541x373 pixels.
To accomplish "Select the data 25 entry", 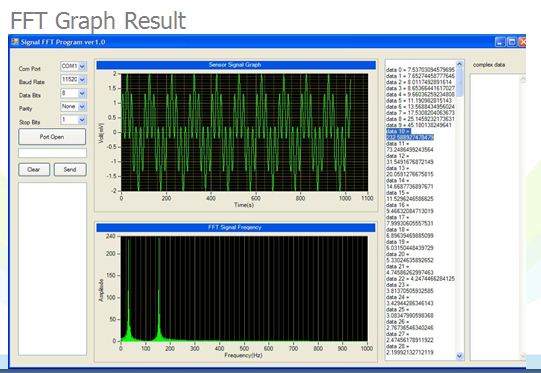I will (410, 313).
